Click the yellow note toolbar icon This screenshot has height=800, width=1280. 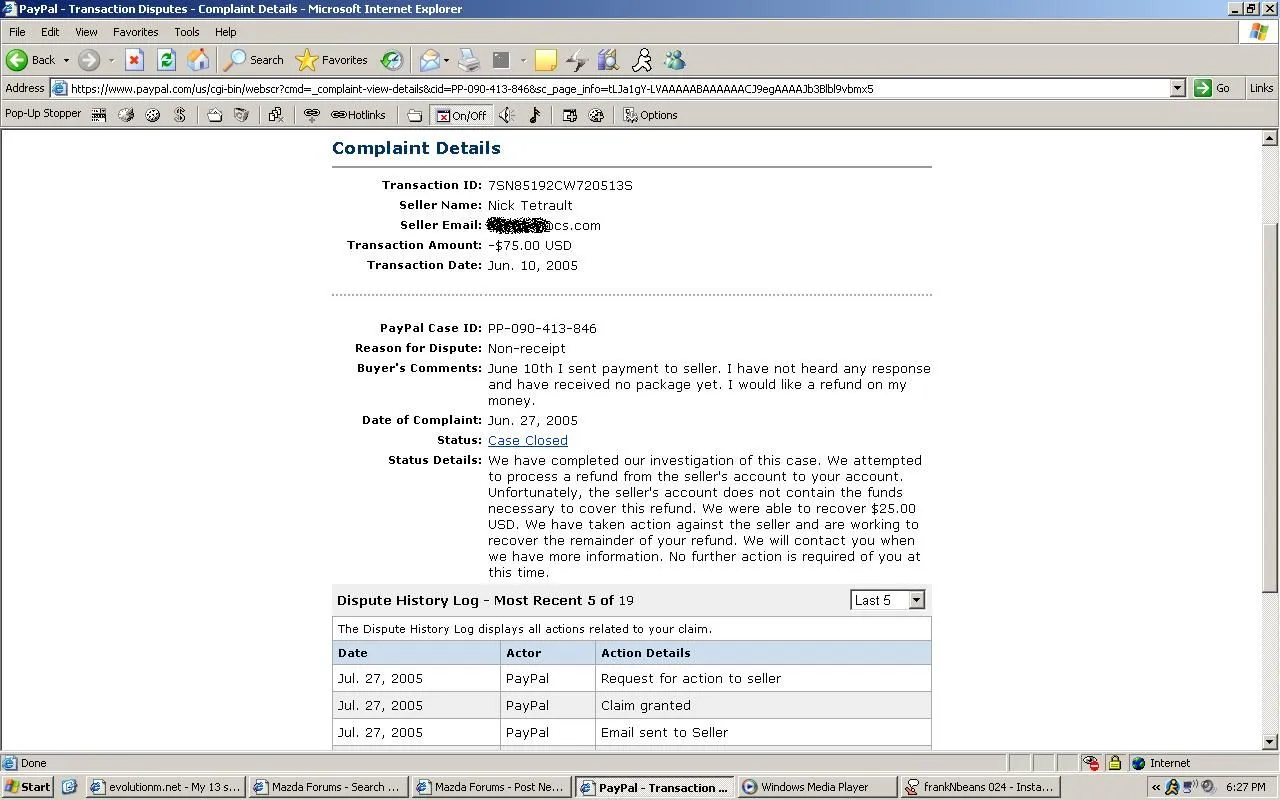[545, 60]
